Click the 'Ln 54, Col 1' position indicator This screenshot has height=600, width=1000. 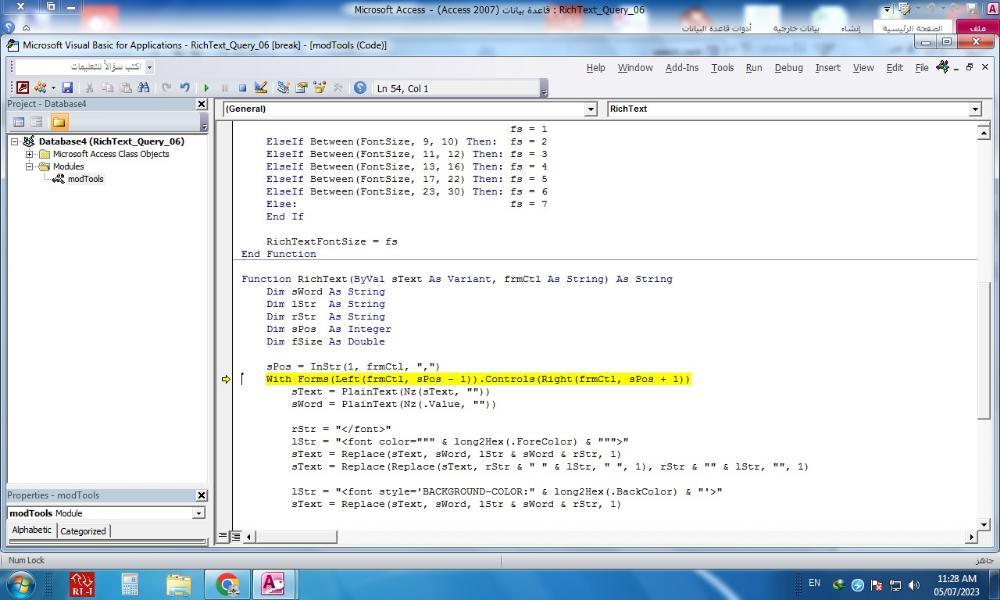click(x=402, y=89)
